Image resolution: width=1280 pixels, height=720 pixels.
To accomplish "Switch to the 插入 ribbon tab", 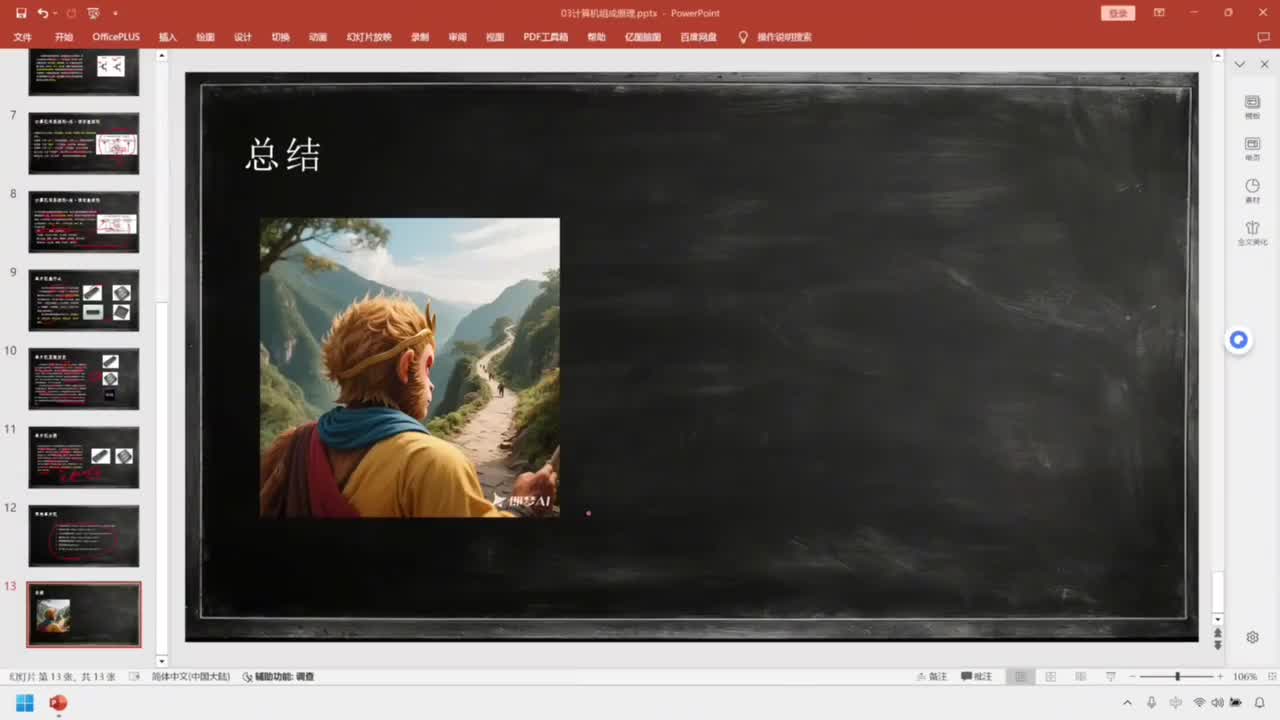I will click(167, 37).
